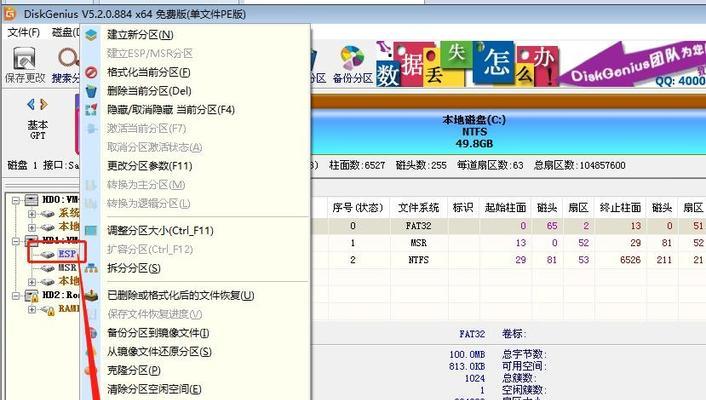
Task: Click the forward arrow above 基本 GPT
Action: point(44,105)
